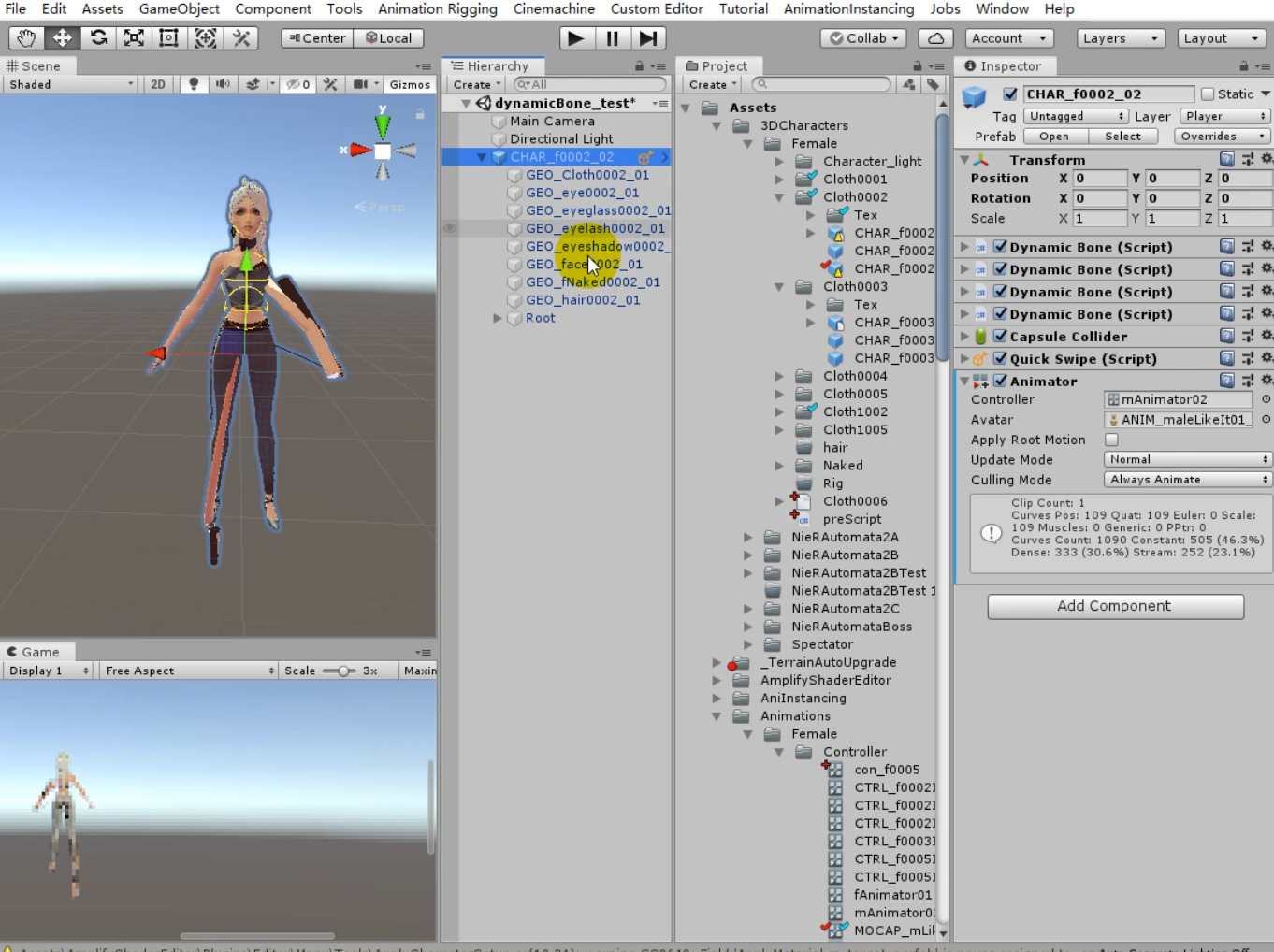Open the Gizmos dropdown
The height and width of the screenshot is (952, 1274).
point(410,84)
